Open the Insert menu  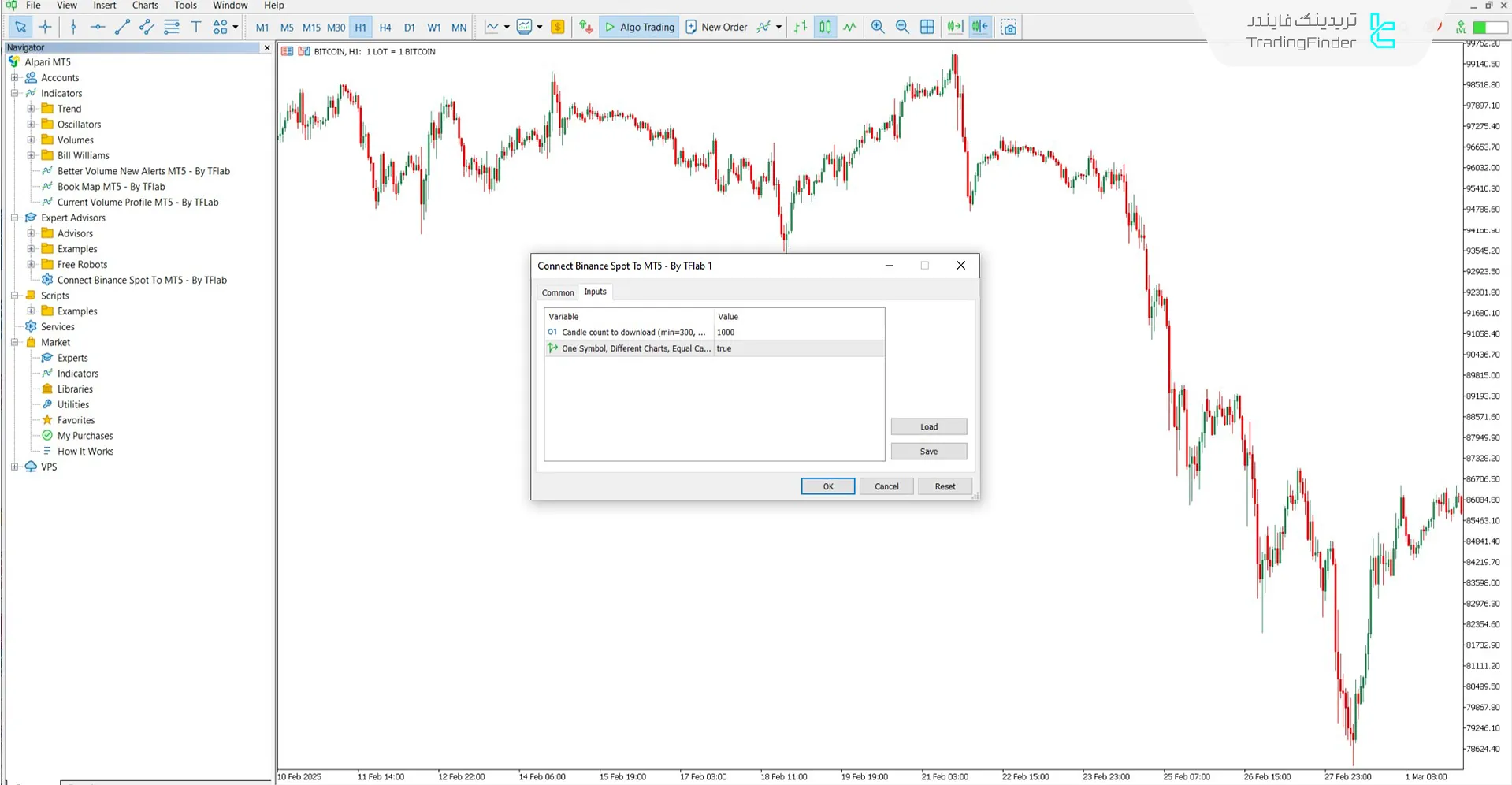click(x=105, y=6)
